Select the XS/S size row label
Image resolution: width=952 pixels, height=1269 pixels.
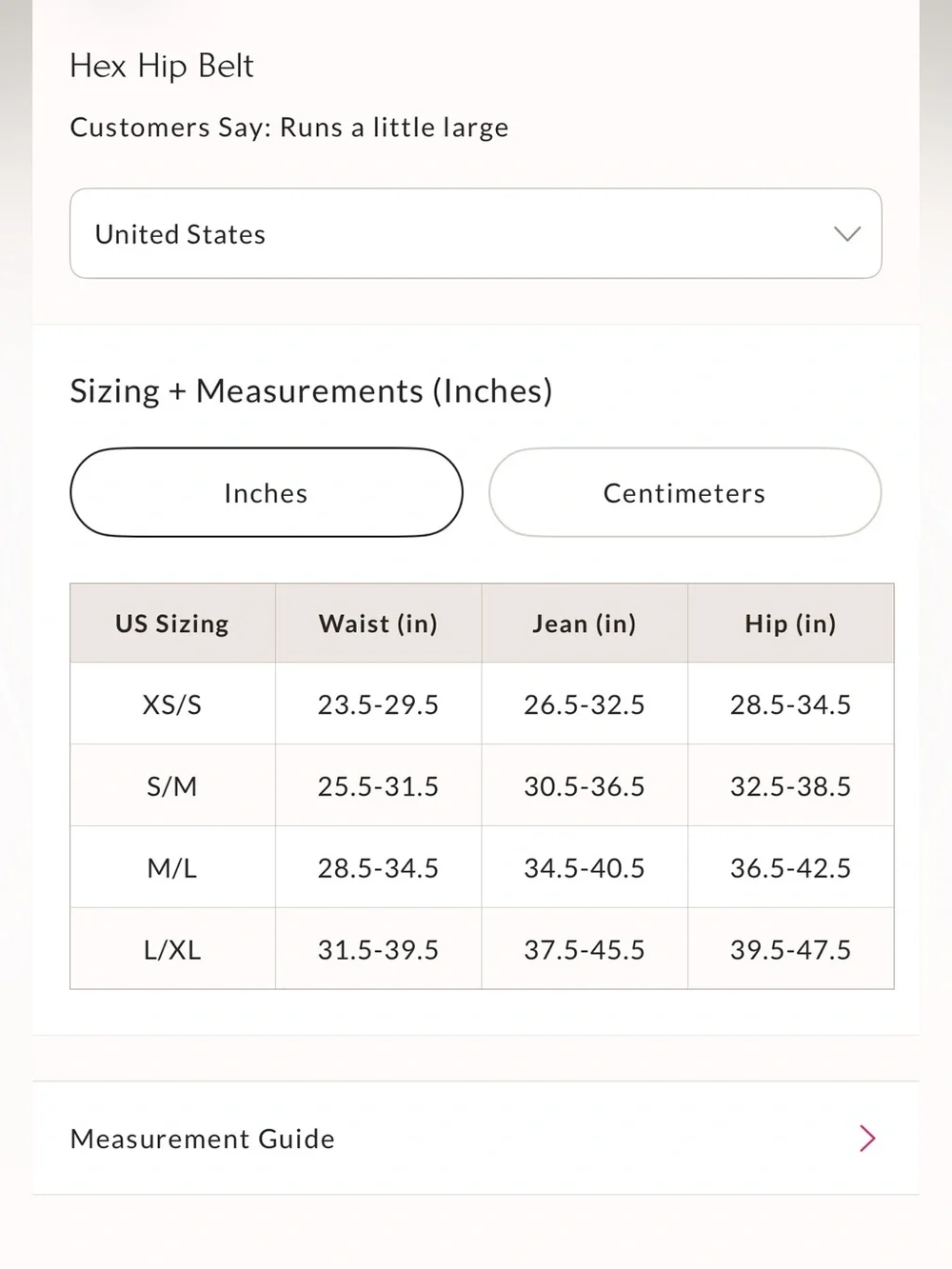(x=172, y=704)
